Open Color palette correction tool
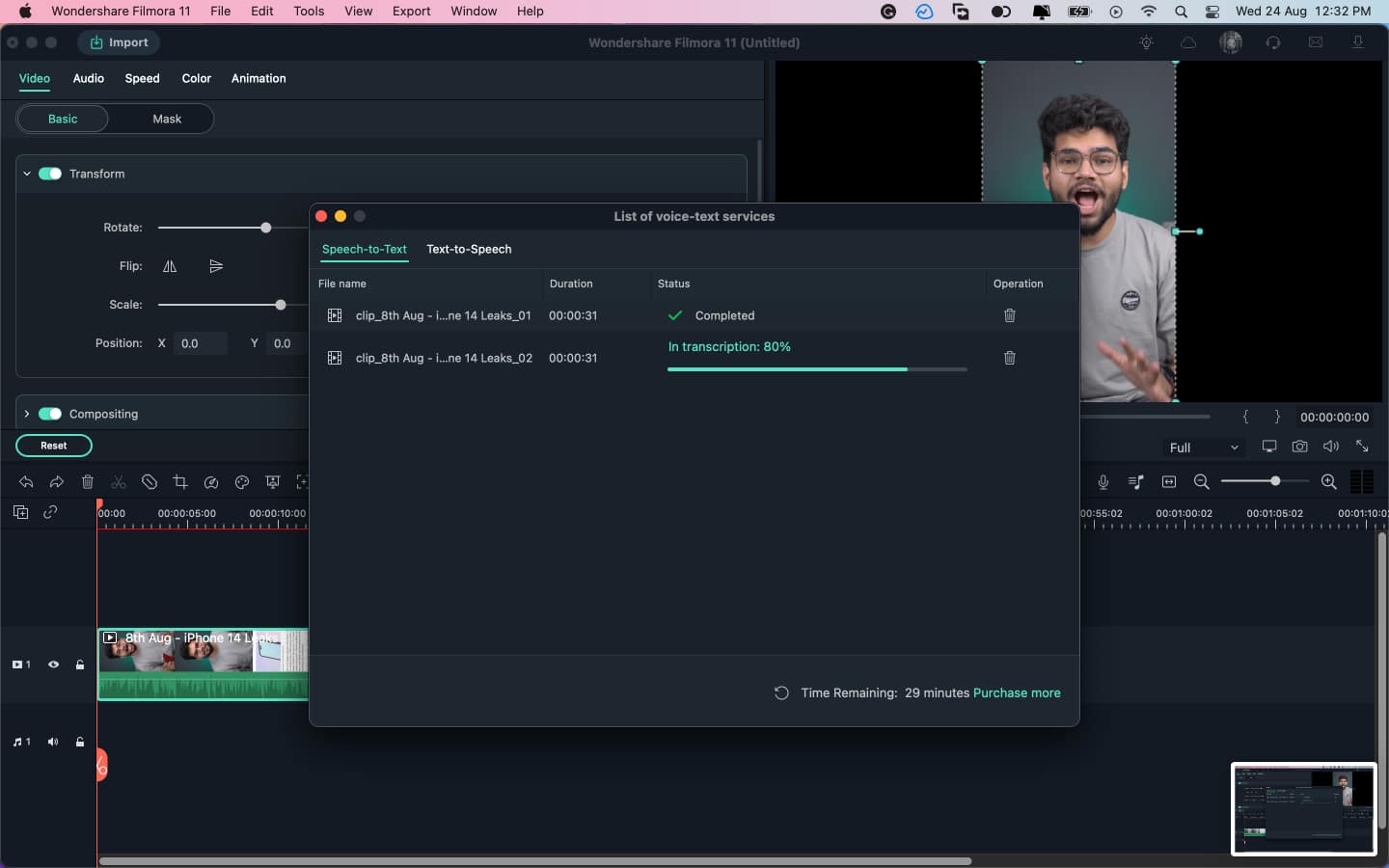The height and width of the screenshot is (868, 1389). 242,481
